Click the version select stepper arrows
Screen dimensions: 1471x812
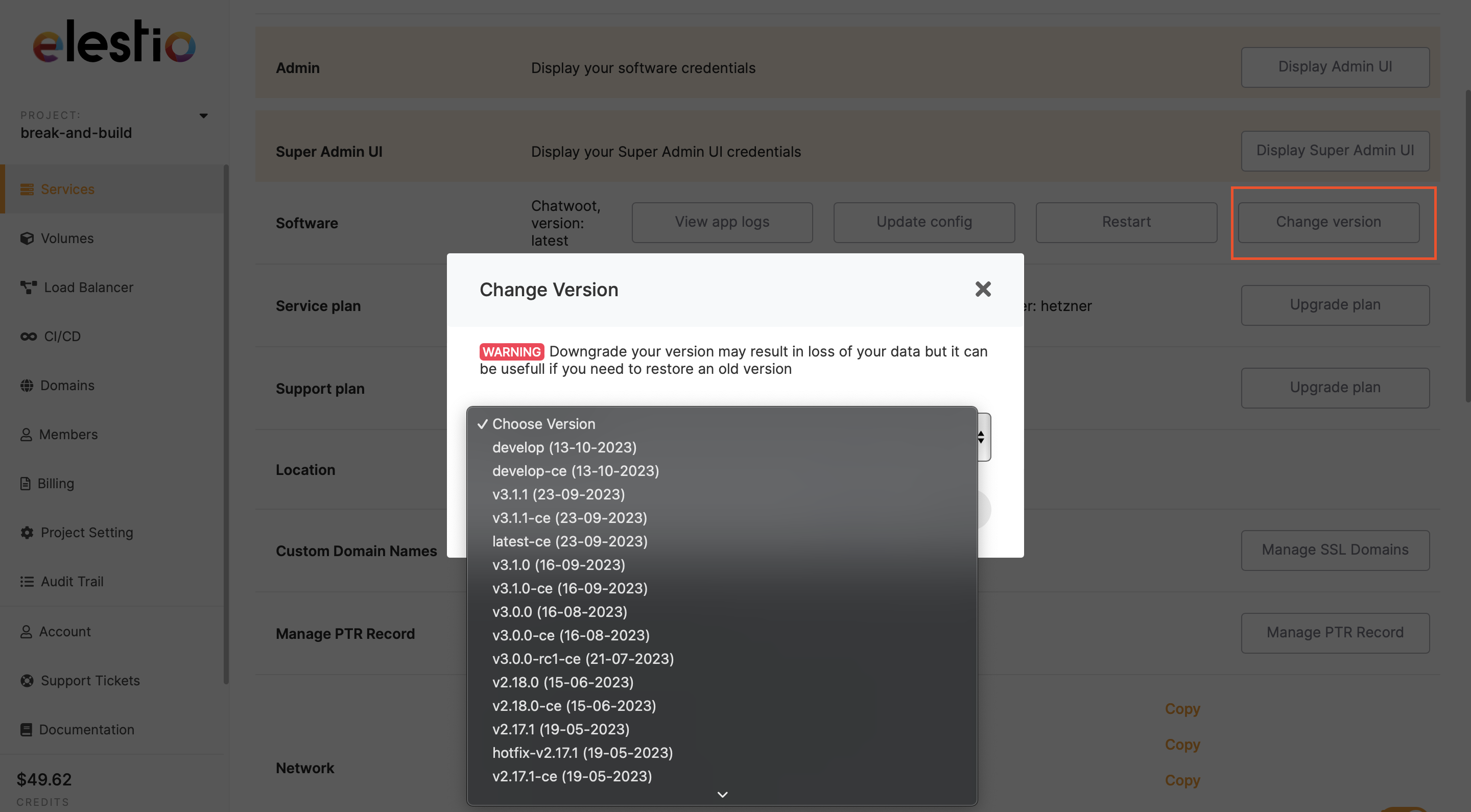coord(981,437)
